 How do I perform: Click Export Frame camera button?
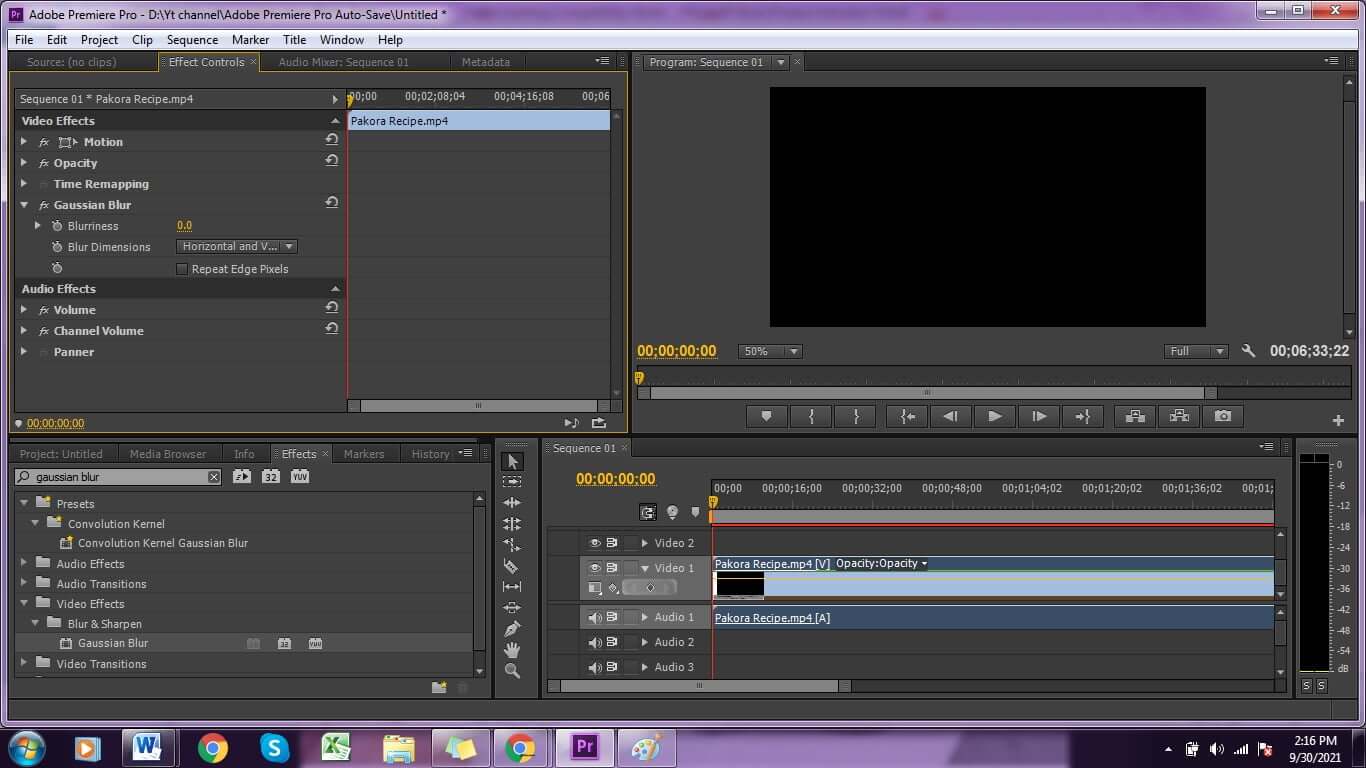[1222, 416]
